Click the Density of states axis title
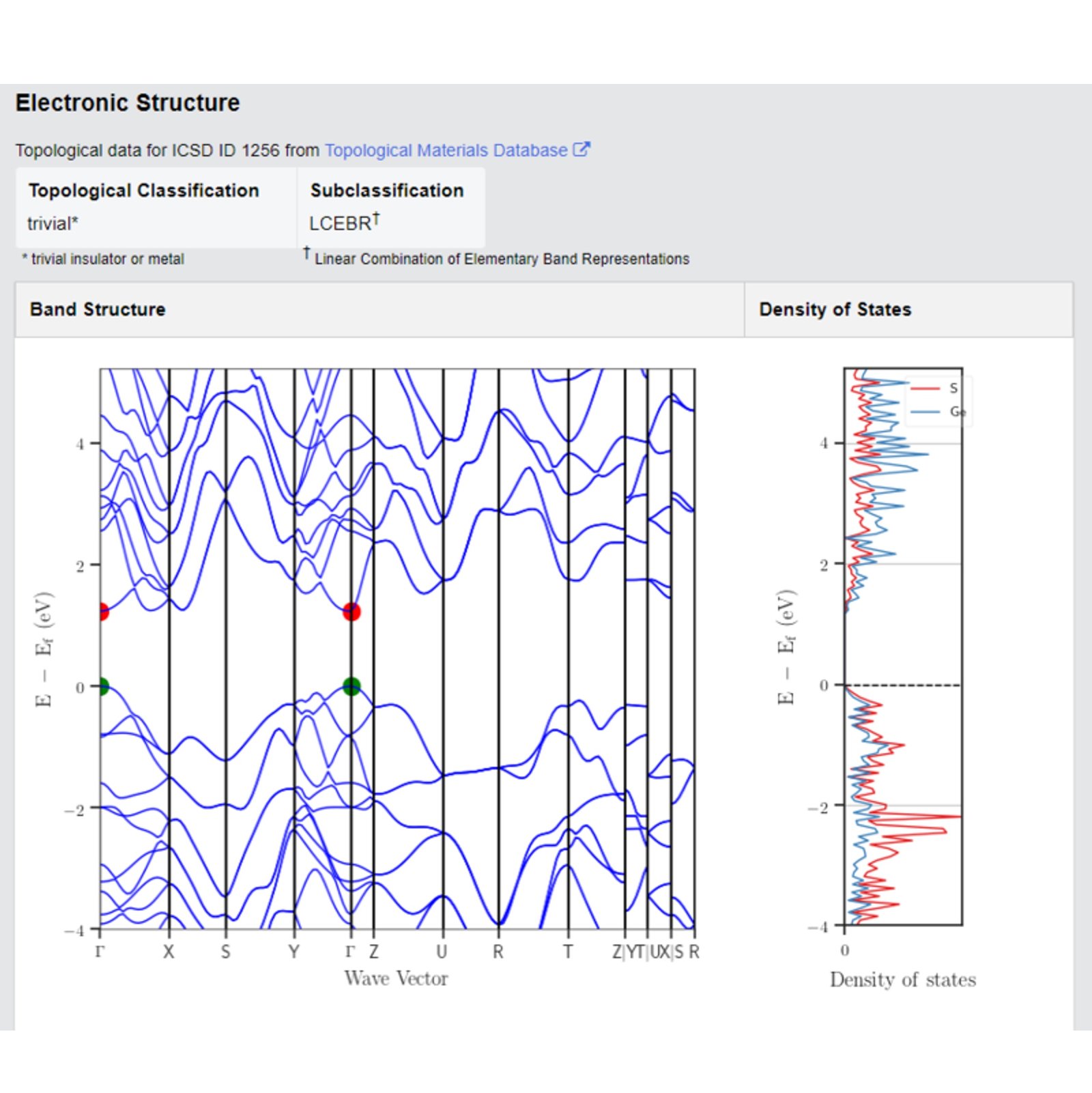Viewport: 1092px width, 1093px height. coord(903,980)
